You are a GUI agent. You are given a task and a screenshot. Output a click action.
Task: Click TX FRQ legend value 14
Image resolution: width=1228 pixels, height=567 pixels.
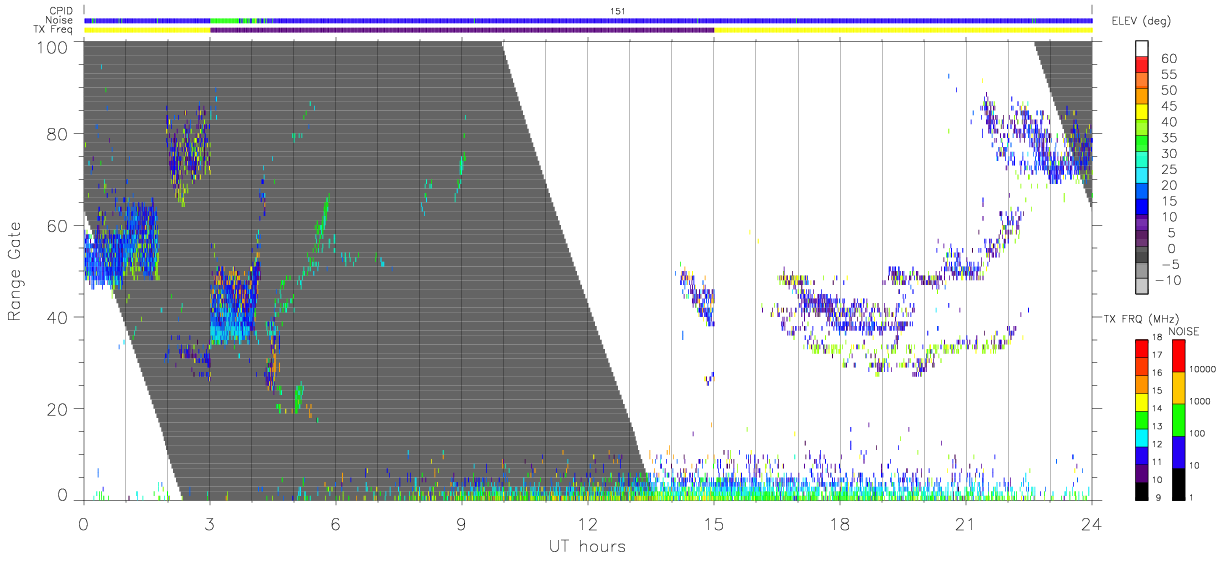coord(1157,410)
